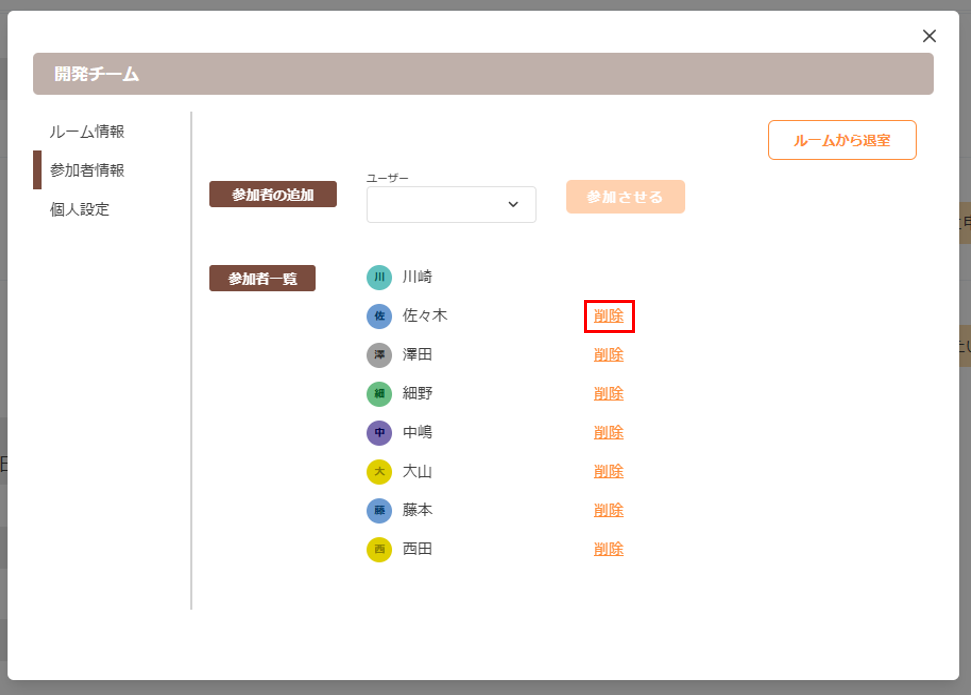Switch to the ルーム情報 tab

pos(87,131)
